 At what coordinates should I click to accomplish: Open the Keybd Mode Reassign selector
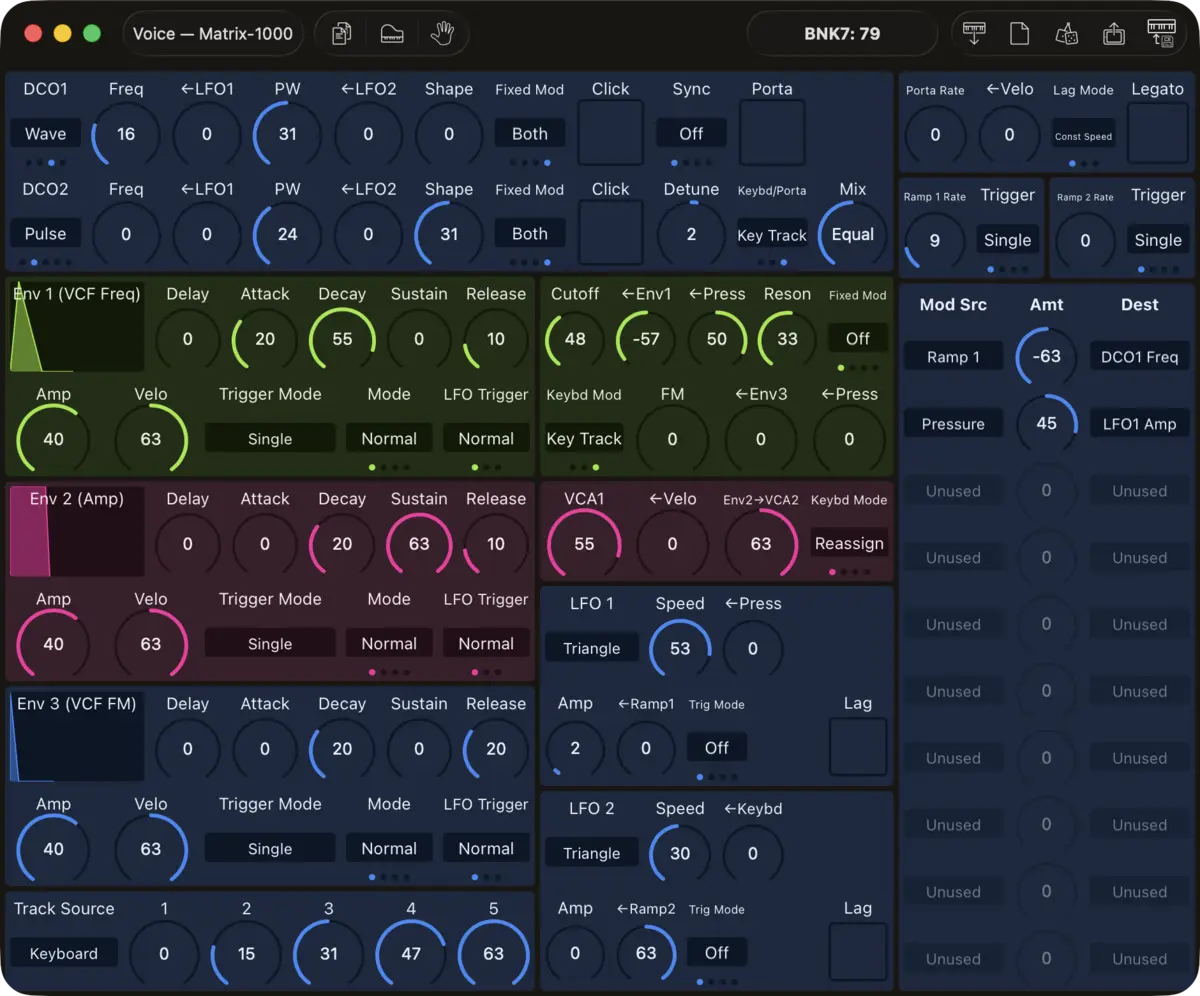(x=849, y=543)
